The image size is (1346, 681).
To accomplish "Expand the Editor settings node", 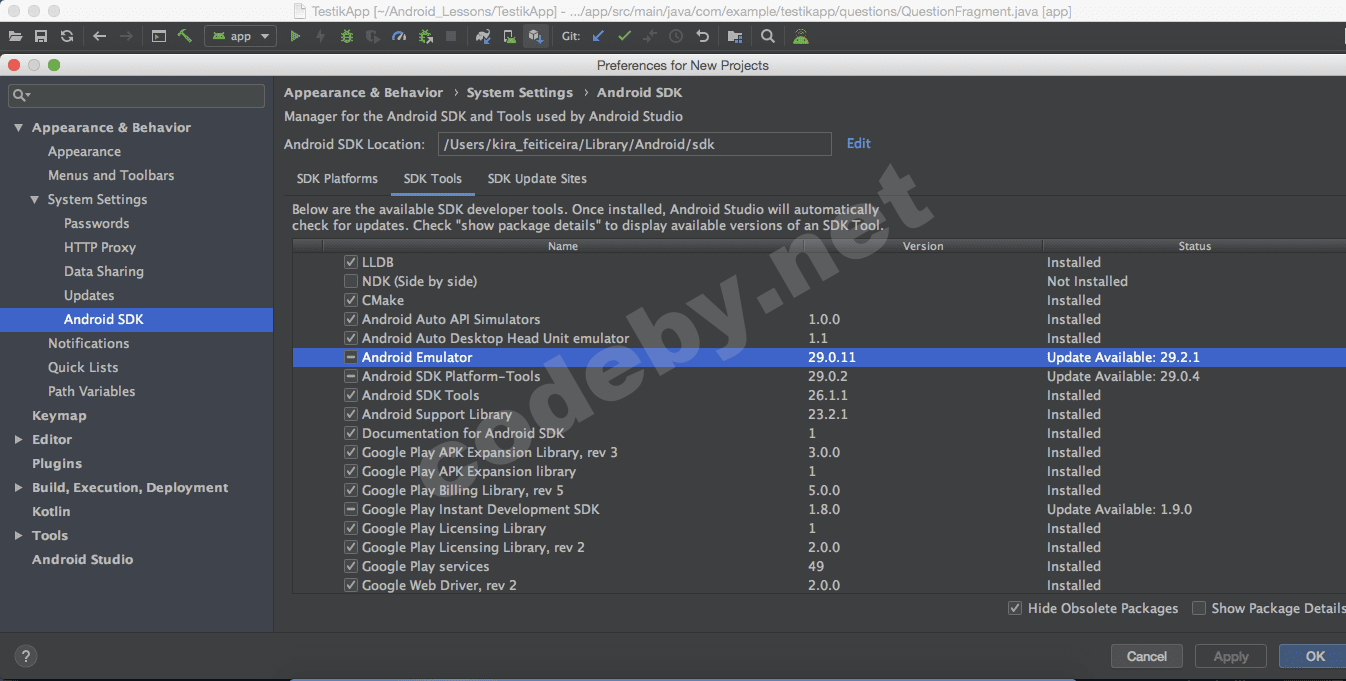I will pyautogui.click(x=18, y=440).
